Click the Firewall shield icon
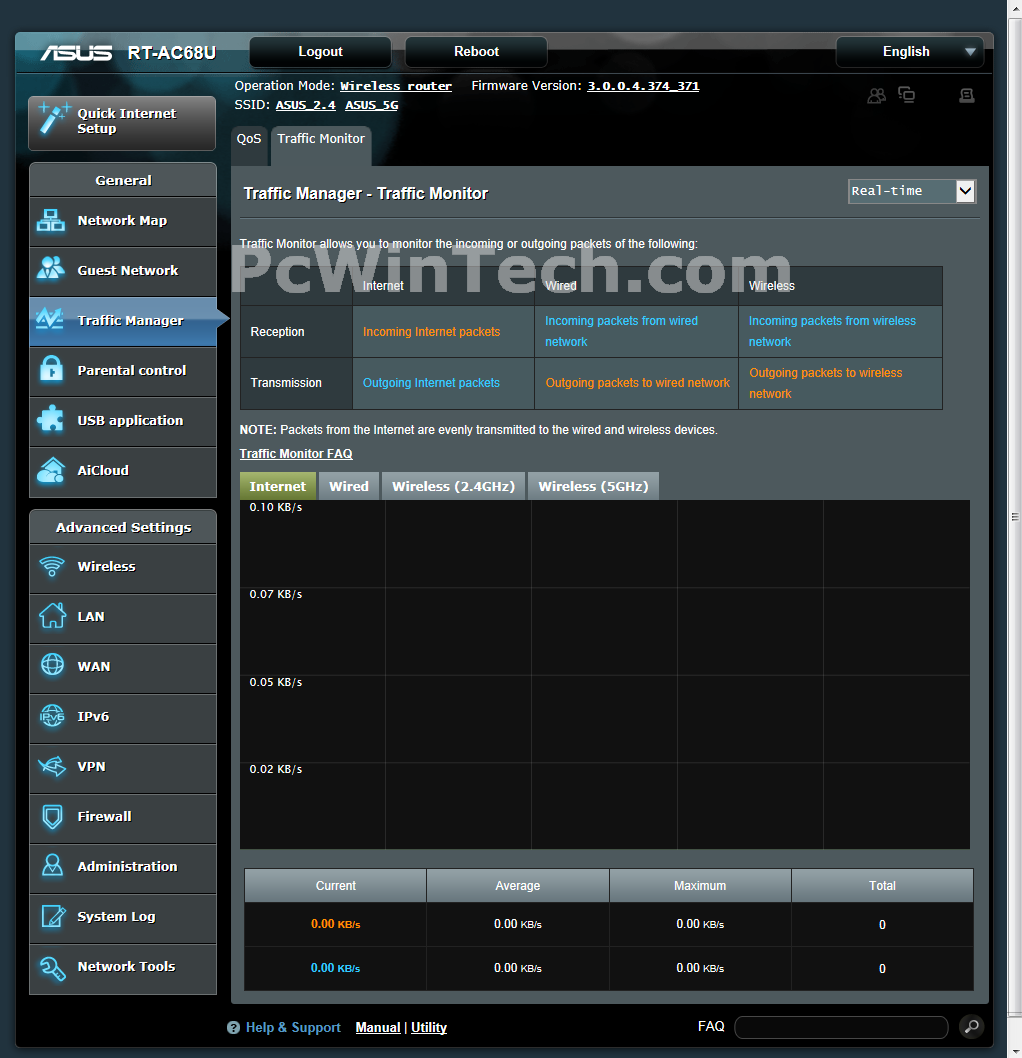The height and width of the screenshot is (1058, 1022). pyautogui.click(x=52, y=816)
